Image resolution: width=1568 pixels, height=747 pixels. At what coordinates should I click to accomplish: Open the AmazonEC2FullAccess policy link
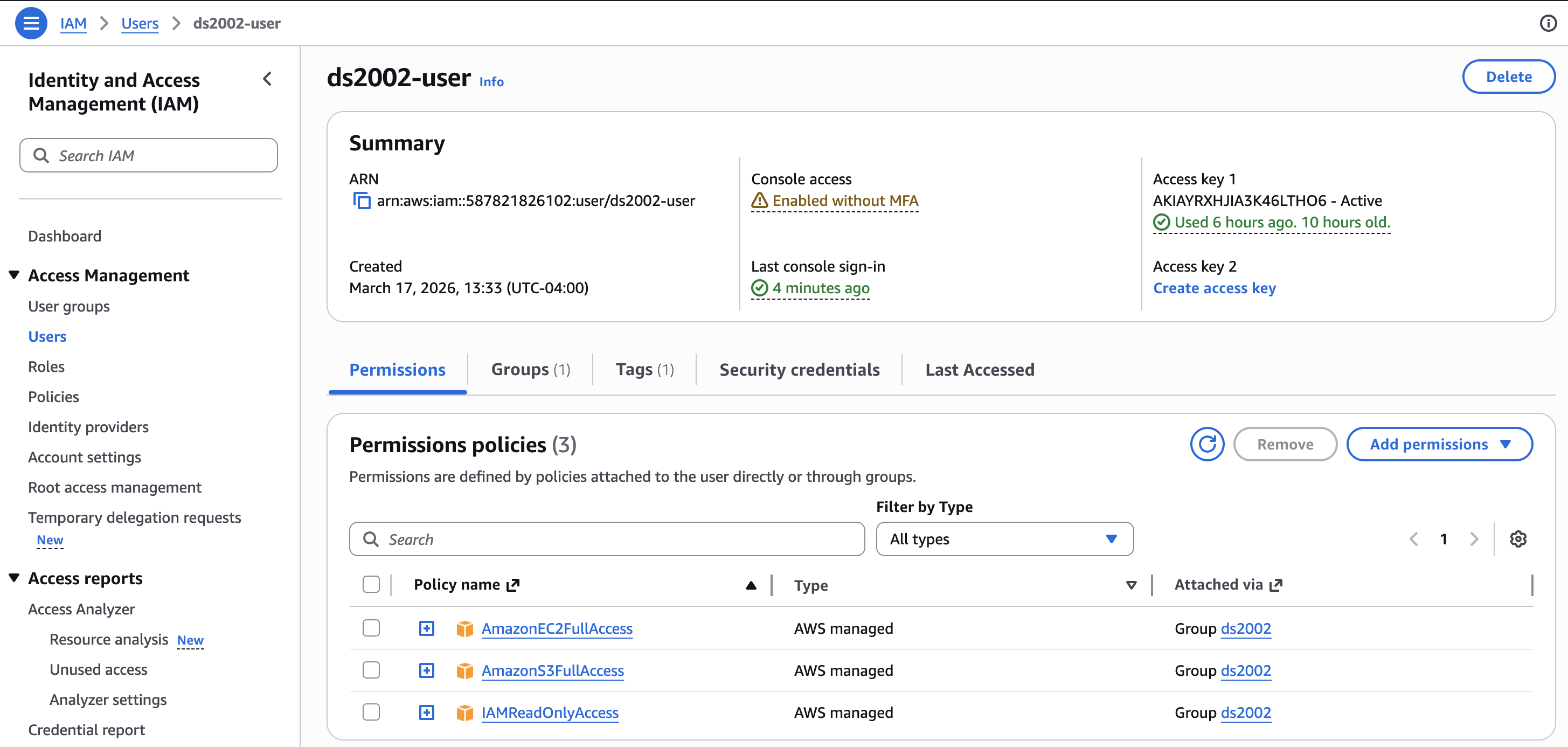[557, 628]
